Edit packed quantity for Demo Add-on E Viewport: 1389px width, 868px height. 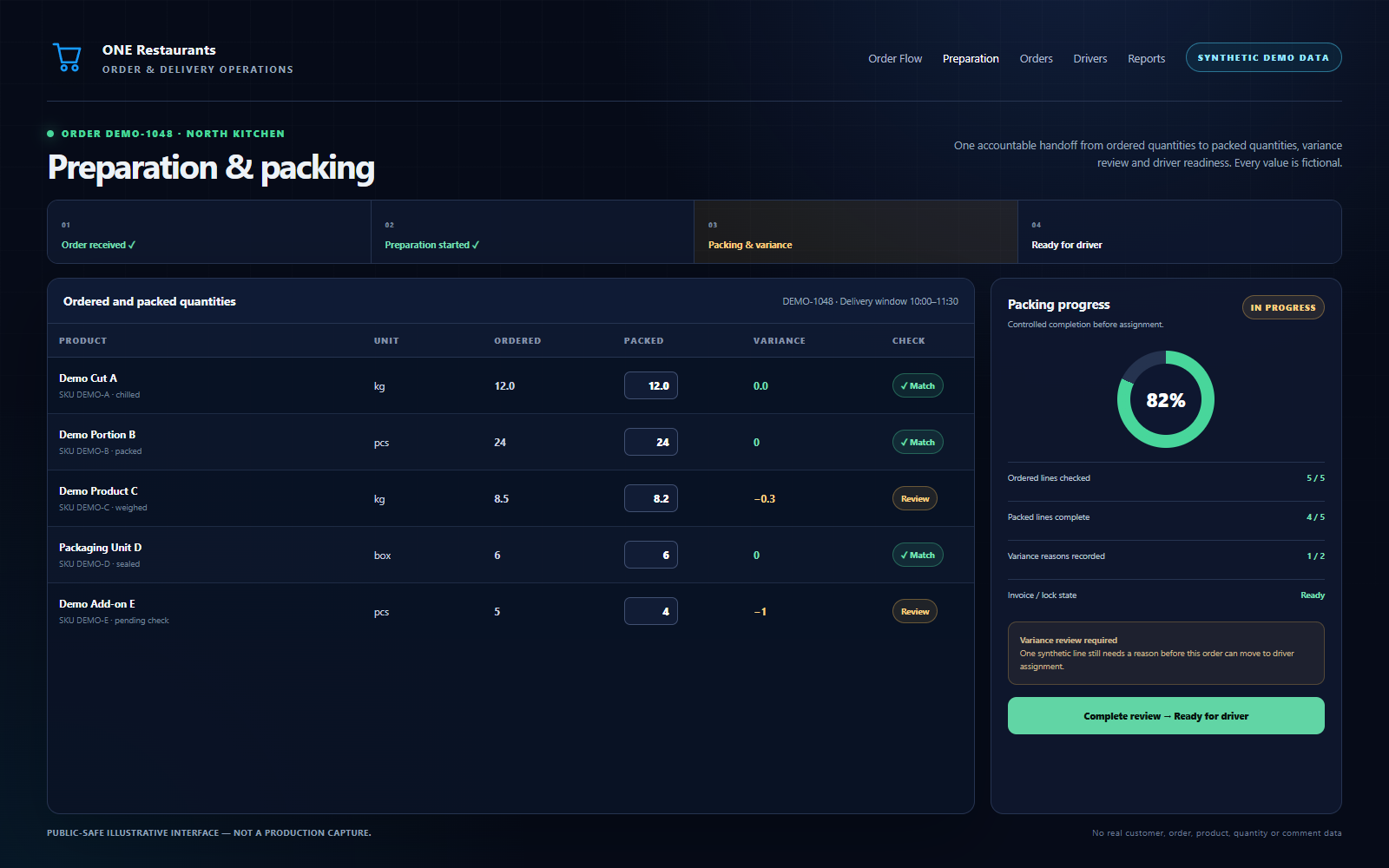(651, 611)
